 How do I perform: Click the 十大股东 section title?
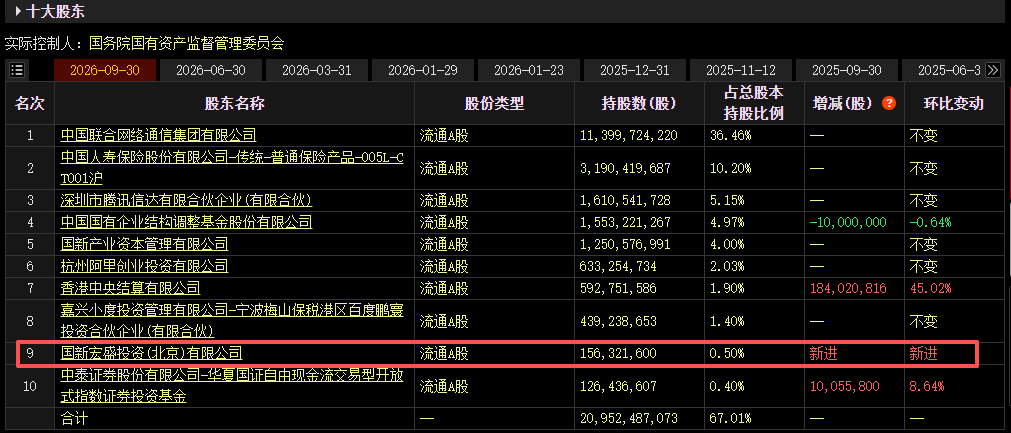point(55,11)
